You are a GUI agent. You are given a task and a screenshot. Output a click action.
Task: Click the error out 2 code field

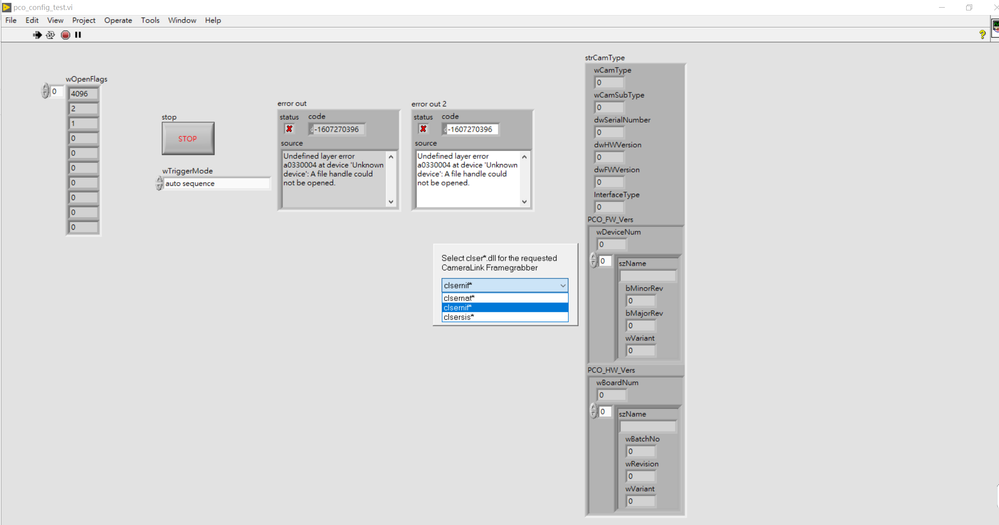coord(473,129)
